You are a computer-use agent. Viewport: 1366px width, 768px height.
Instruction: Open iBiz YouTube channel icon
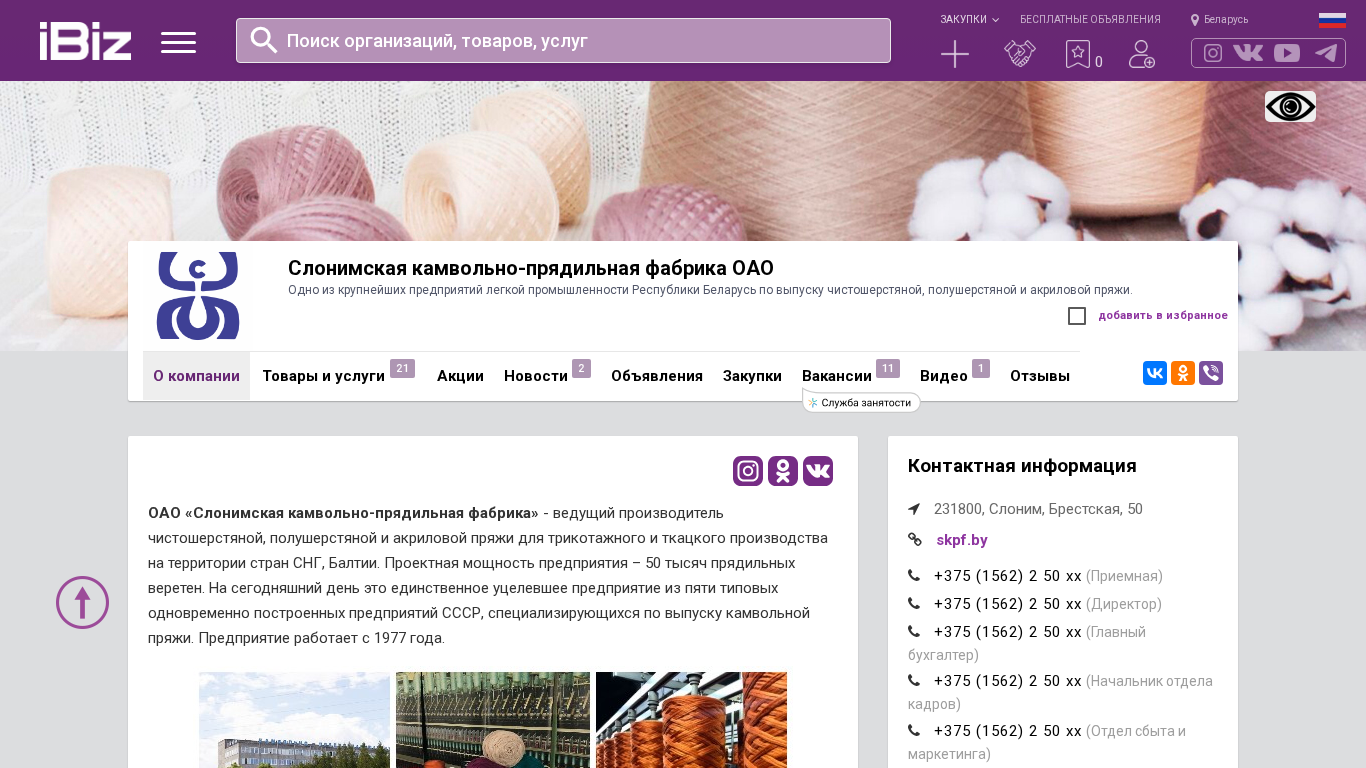coord(1287,53)
